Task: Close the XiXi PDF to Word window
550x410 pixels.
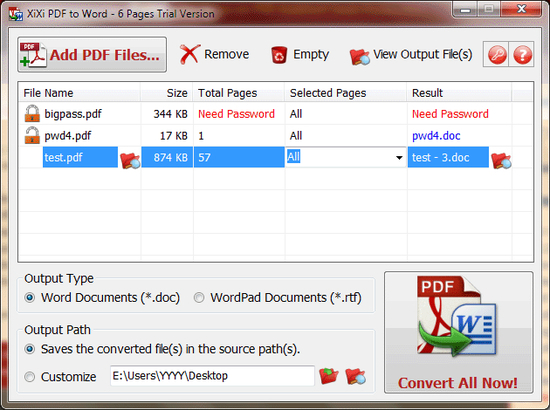Action: pyautogui.click(x=521, y=9)
